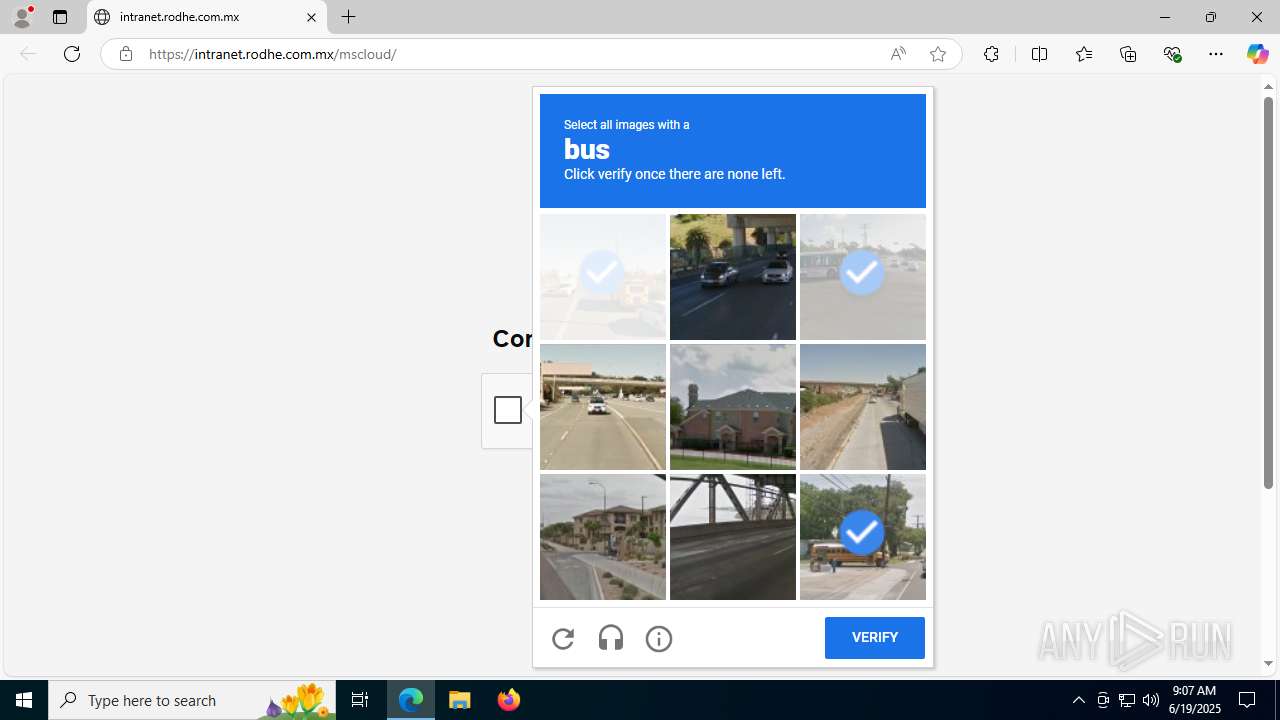Screen dimensions: 1280x720
Task: Open Microsoft Edge taskbar icon
Action: tap(411, 700)
